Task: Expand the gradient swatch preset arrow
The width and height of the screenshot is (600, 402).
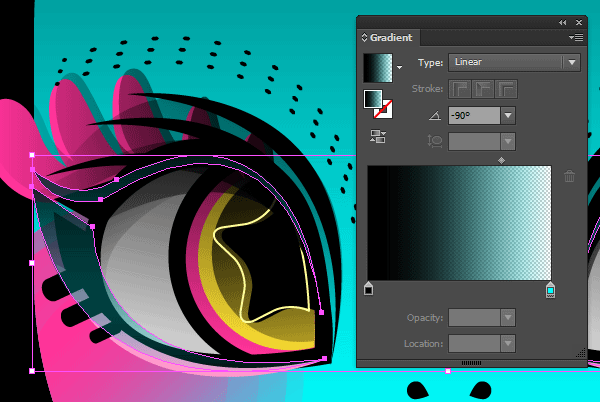Action: point(401,68)
